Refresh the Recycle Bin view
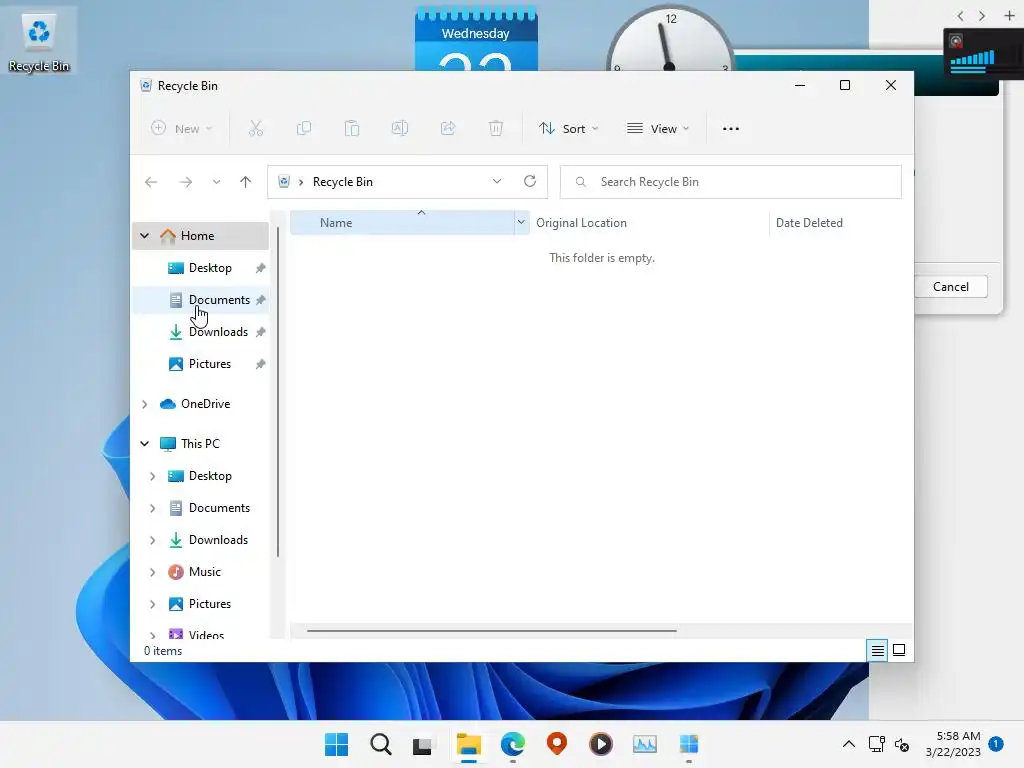The image size is (1024, 768). (x=530, y=182)
